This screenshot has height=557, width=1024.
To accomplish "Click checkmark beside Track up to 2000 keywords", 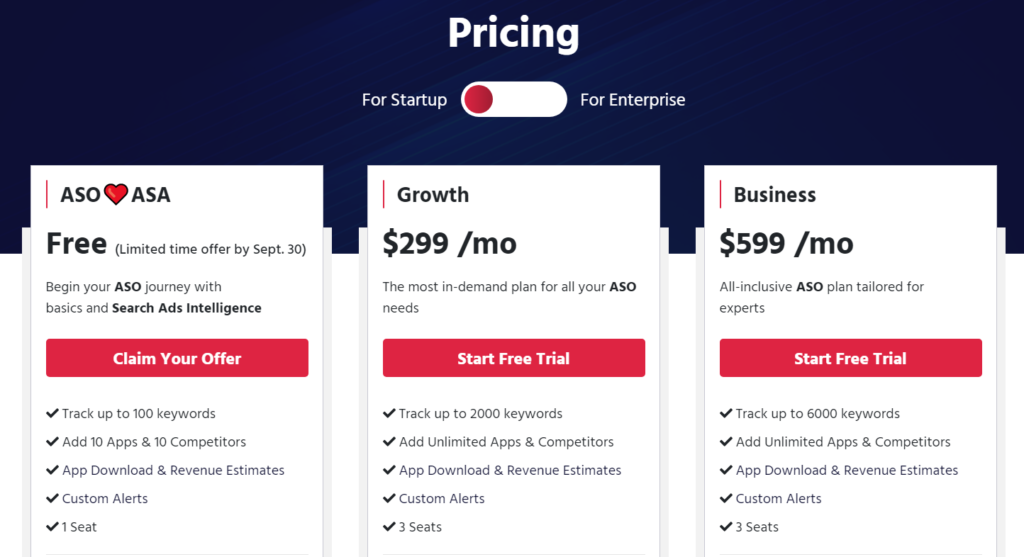I will (389, 413).
